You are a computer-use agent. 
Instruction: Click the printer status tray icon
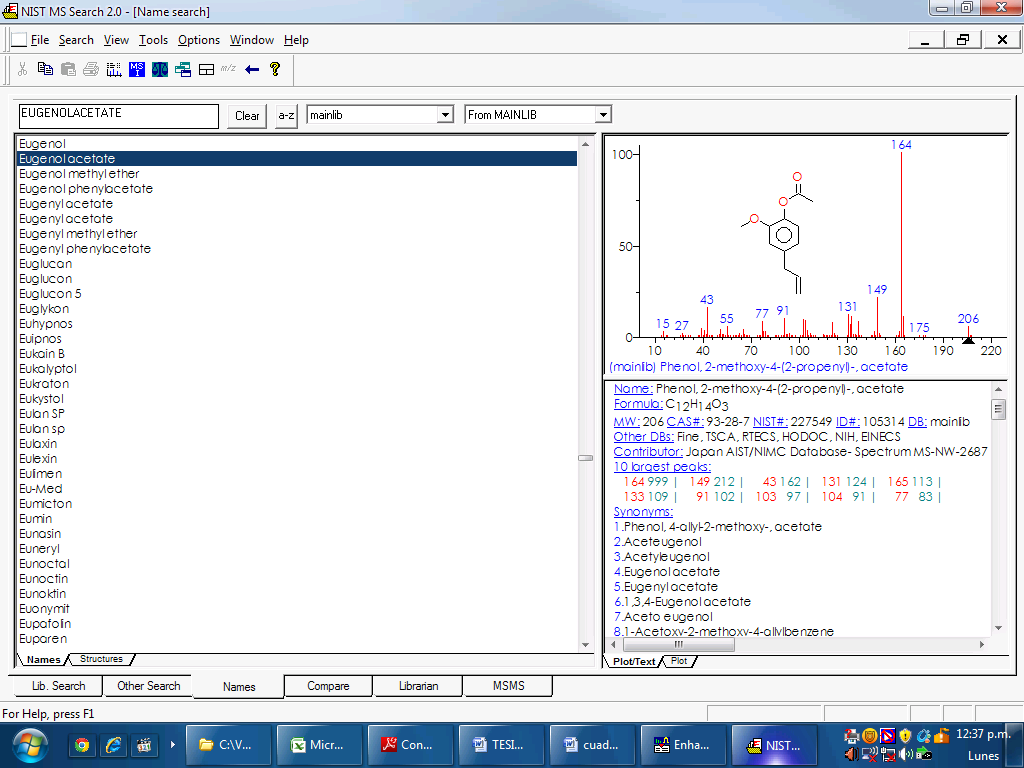(x=852, y=737)
